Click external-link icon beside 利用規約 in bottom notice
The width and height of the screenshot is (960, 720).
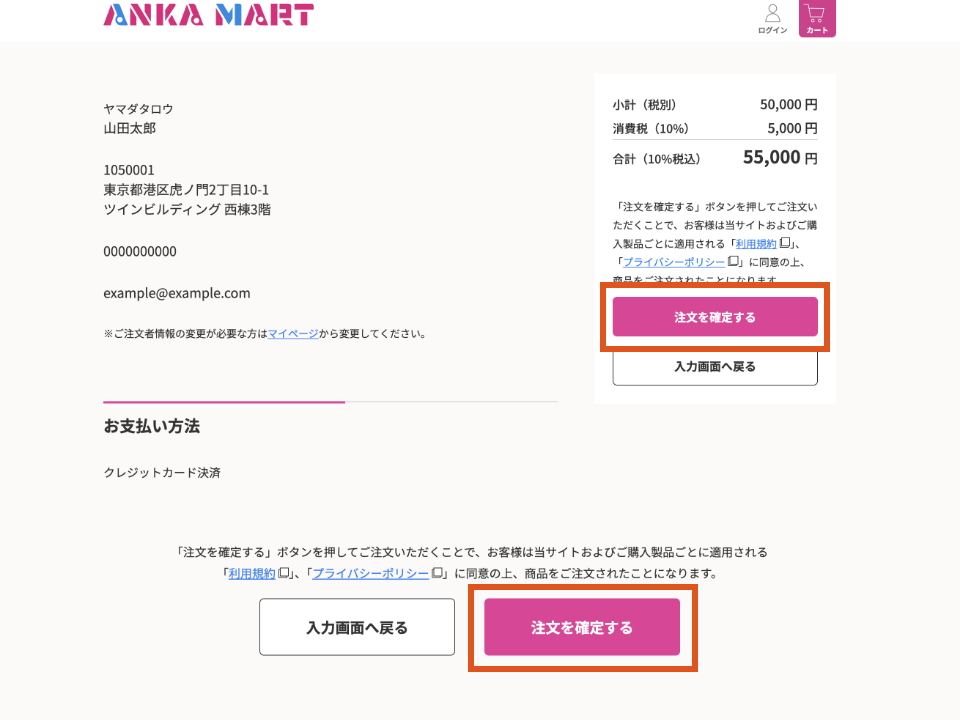pyautogui.click(x=284, y=573)
